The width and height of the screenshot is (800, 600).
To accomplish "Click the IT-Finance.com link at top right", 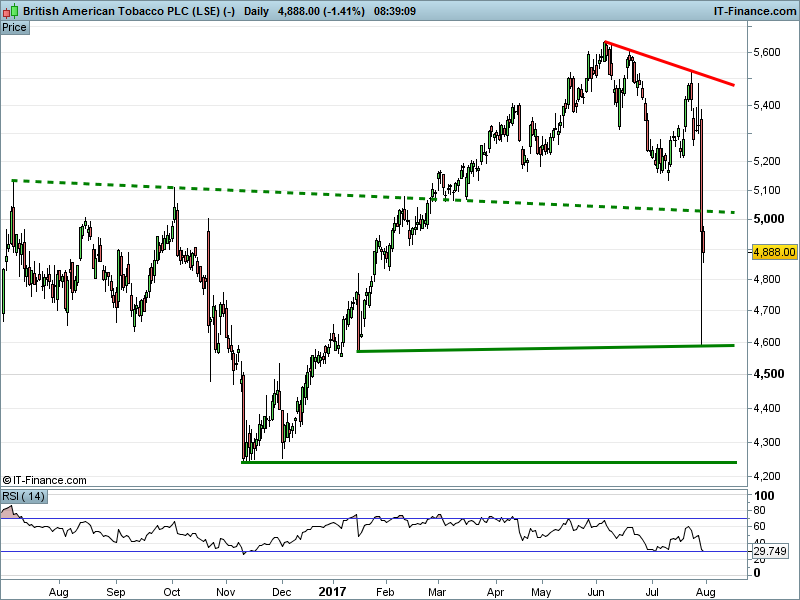I will pyautogui.click(x=755, y=11).
